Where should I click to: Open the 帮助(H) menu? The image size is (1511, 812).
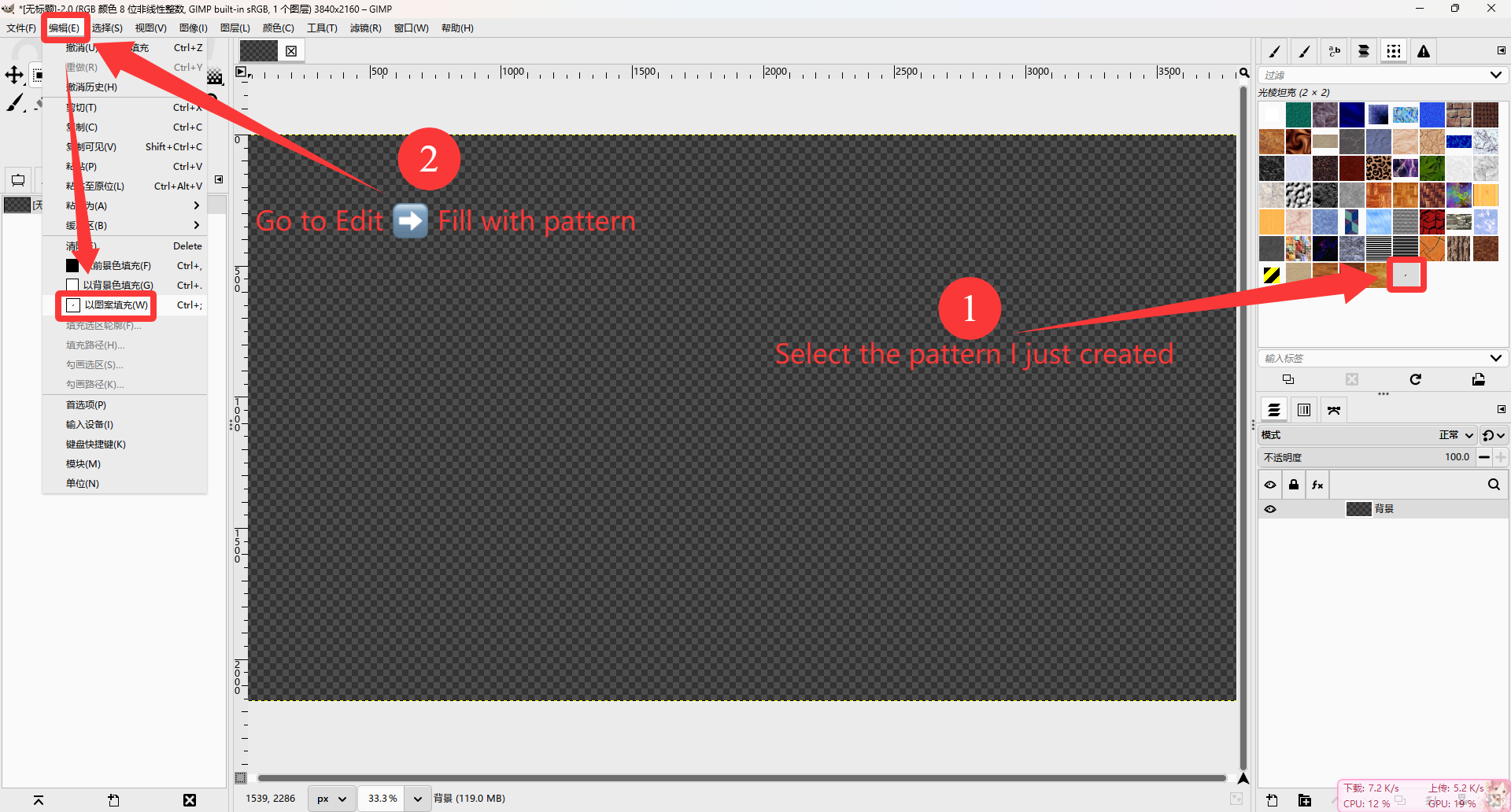(x=457, y=28)
